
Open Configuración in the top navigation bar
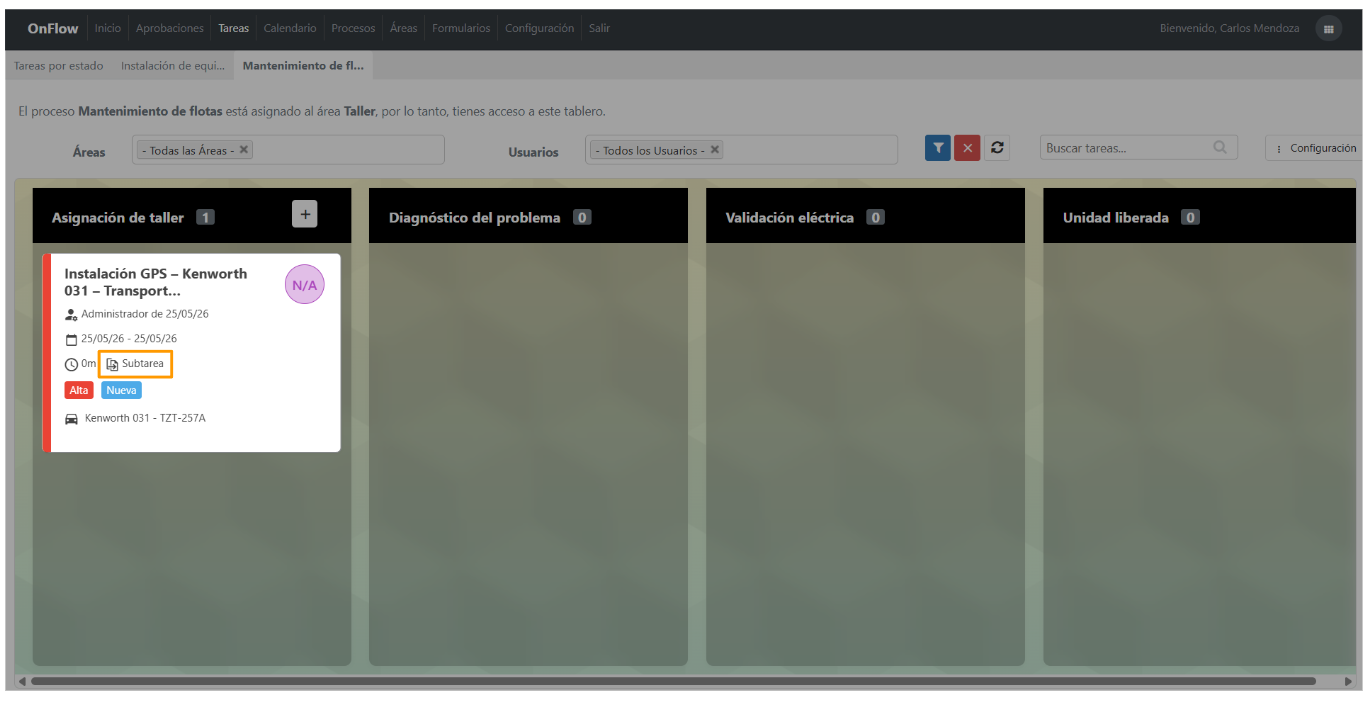(x=540, y=29)
